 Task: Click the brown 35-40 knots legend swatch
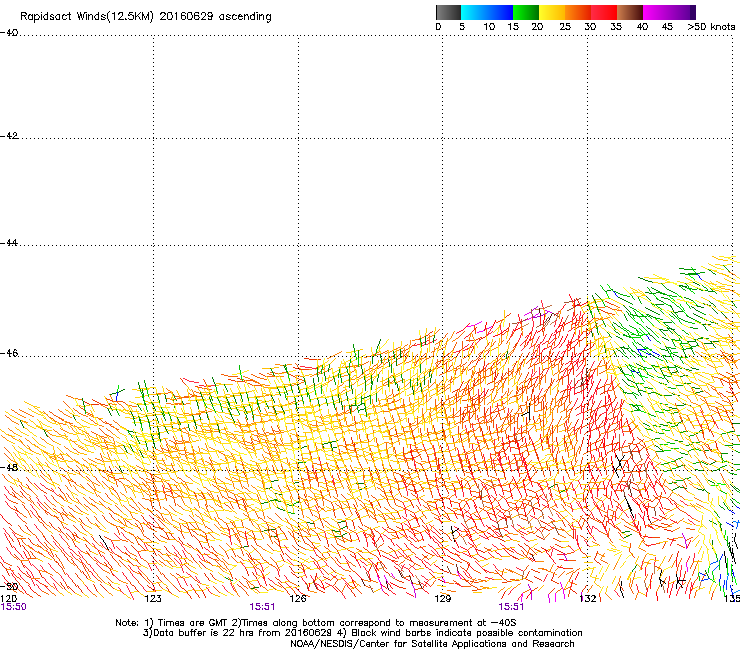pyautogui.click(x=630, y=12)
